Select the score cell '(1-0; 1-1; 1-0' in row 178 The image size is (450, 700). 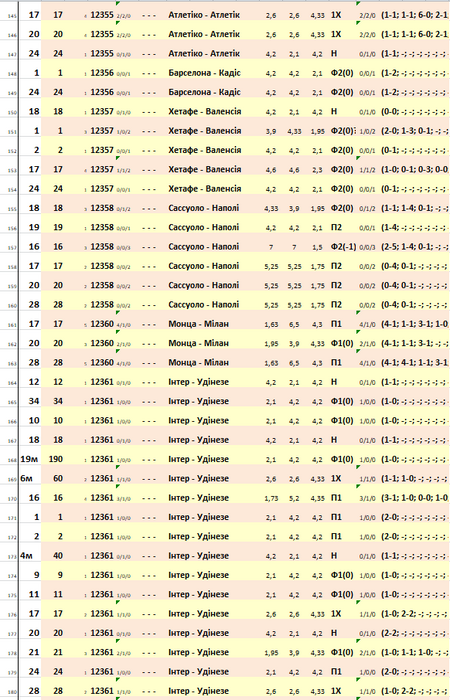coord(415,652)
